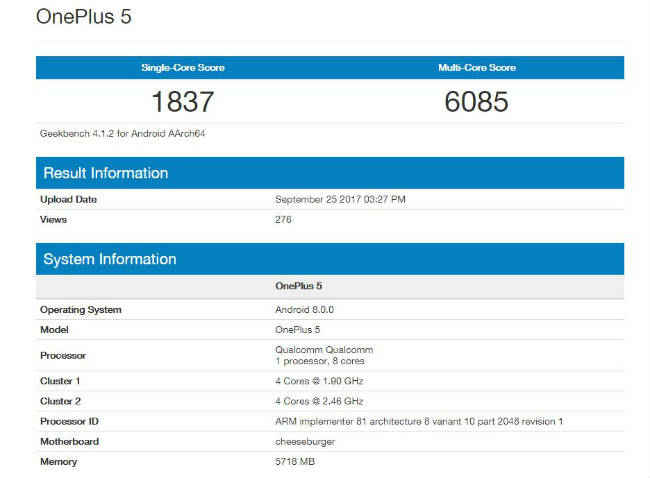Click the Motherboard label
The image size is (650, 478).
tap(69, 442)
